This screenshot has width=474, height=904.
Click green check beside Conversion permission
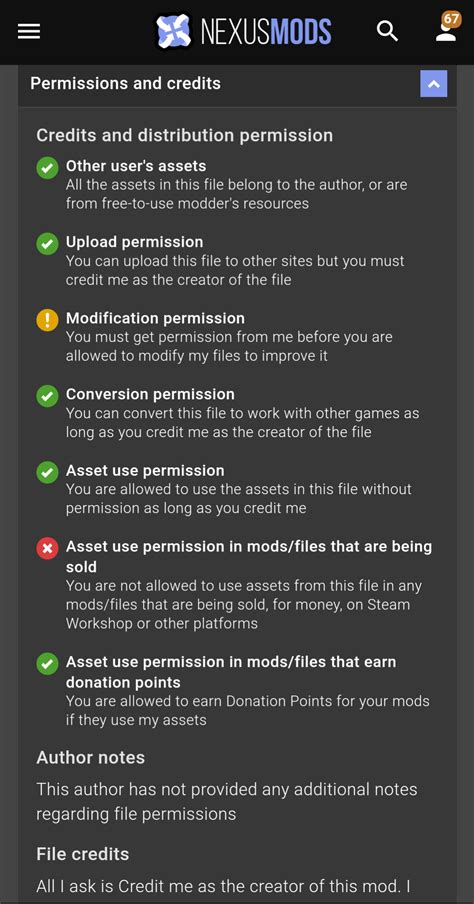[x=47, y=397]
